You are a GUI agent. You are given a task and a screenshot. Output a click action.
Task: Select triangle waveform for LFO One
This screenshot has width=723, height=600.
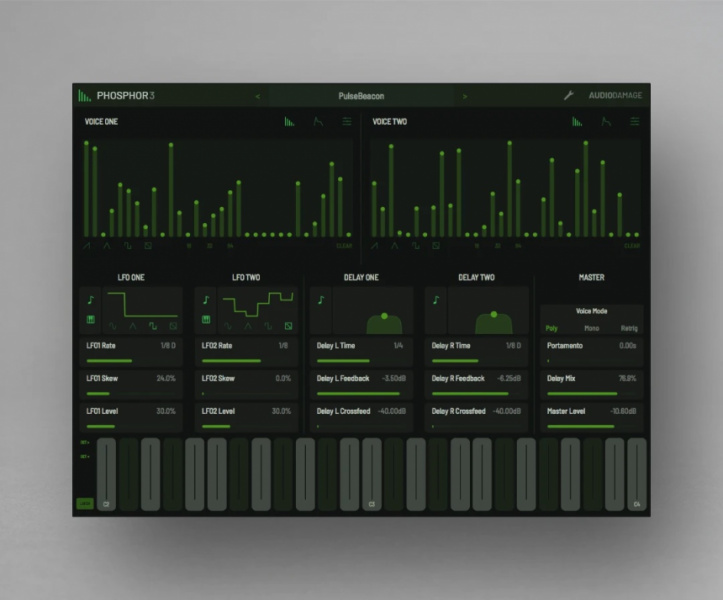point(133,326)
